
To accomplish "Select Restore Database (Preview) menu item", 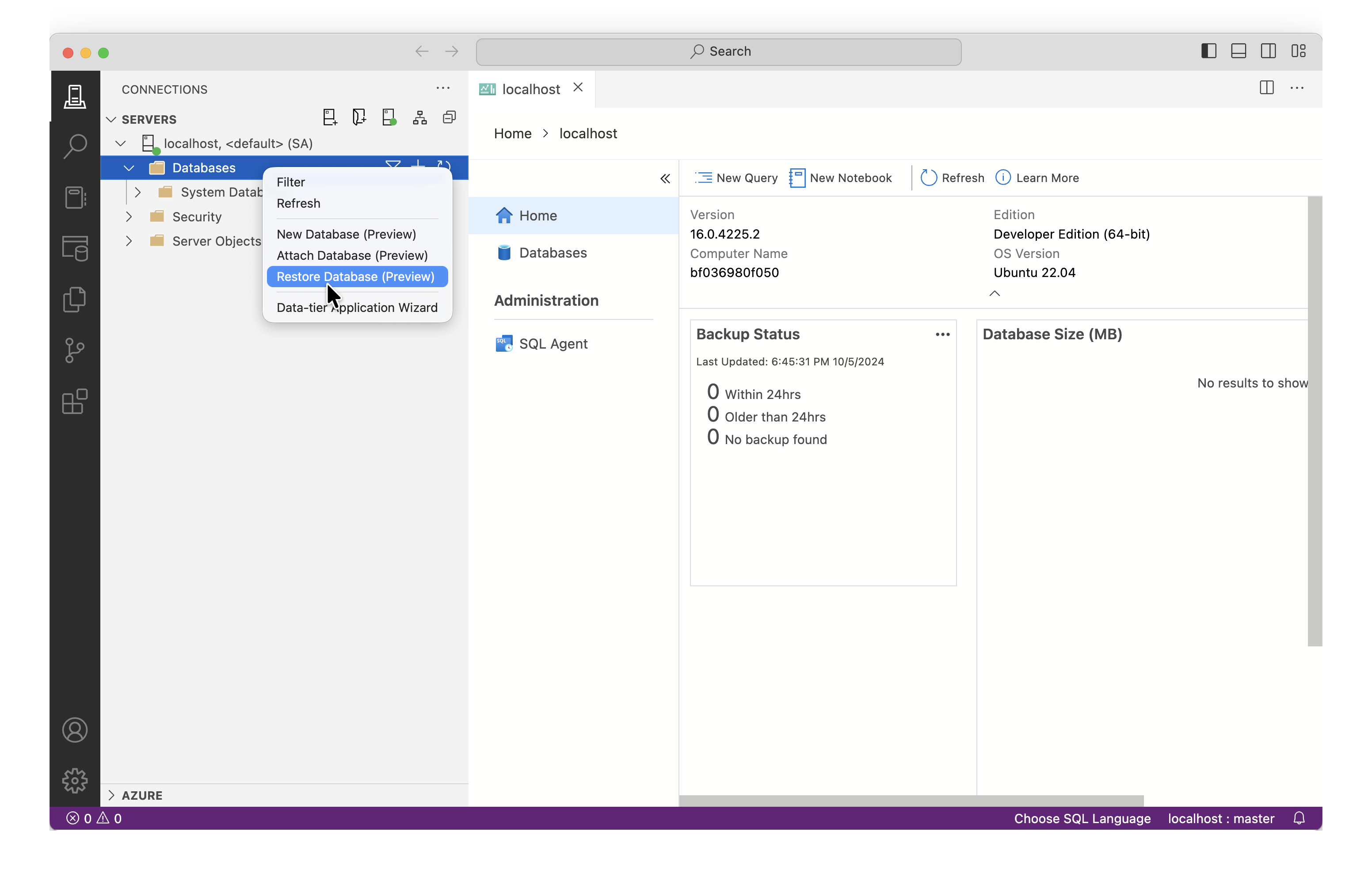I will pos(358,277).
